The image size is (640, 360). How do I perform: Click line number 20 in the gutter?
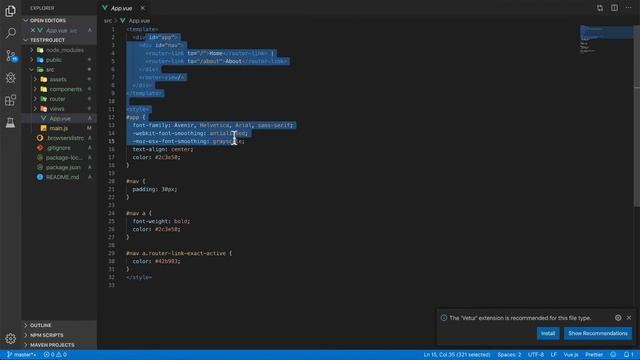pos(111,181)
